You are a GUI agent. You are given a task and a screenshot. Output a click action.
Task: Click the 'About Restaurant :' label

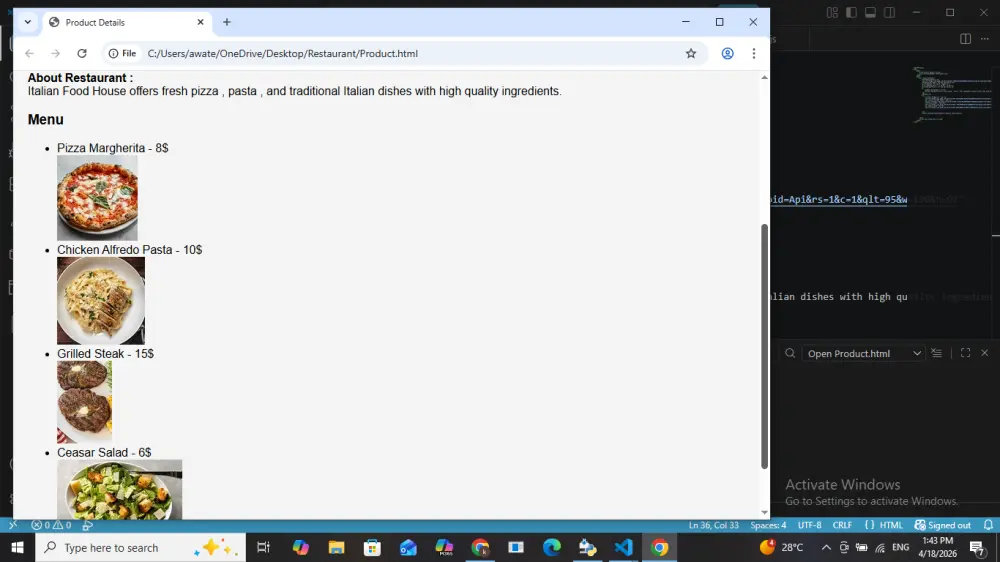80,78
